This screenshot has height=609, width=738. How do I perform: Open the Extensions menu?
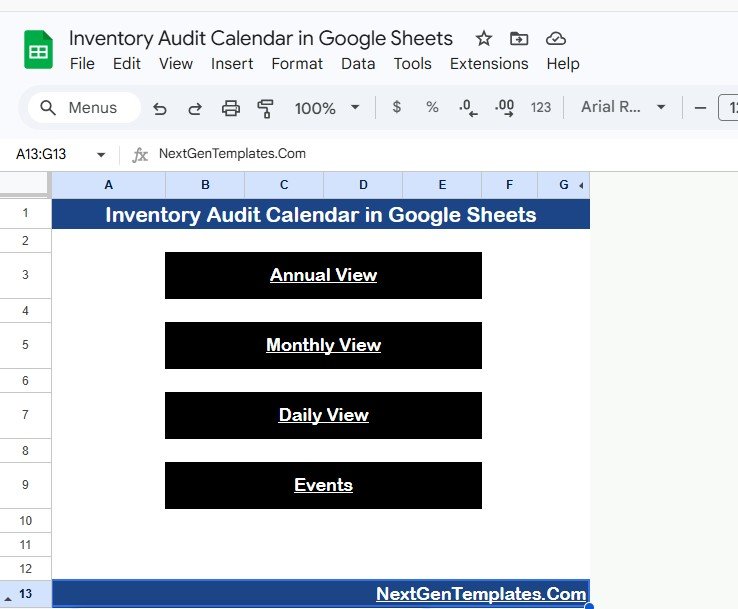coord(489,64)
